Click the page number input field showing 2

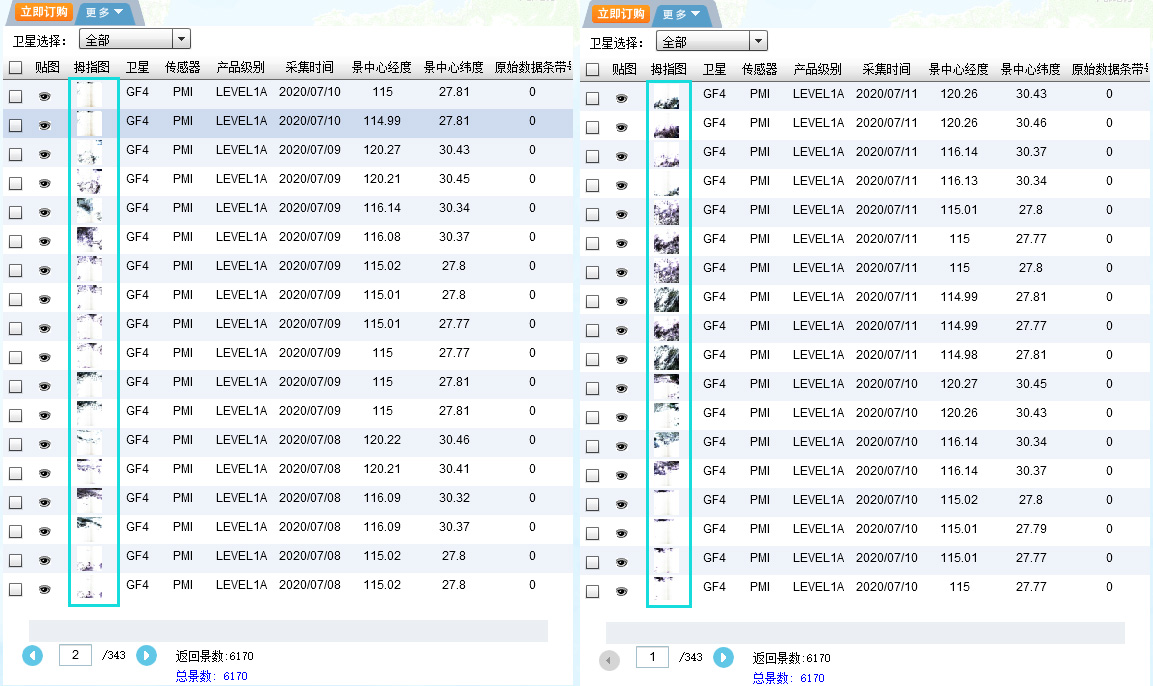point(74,655)
